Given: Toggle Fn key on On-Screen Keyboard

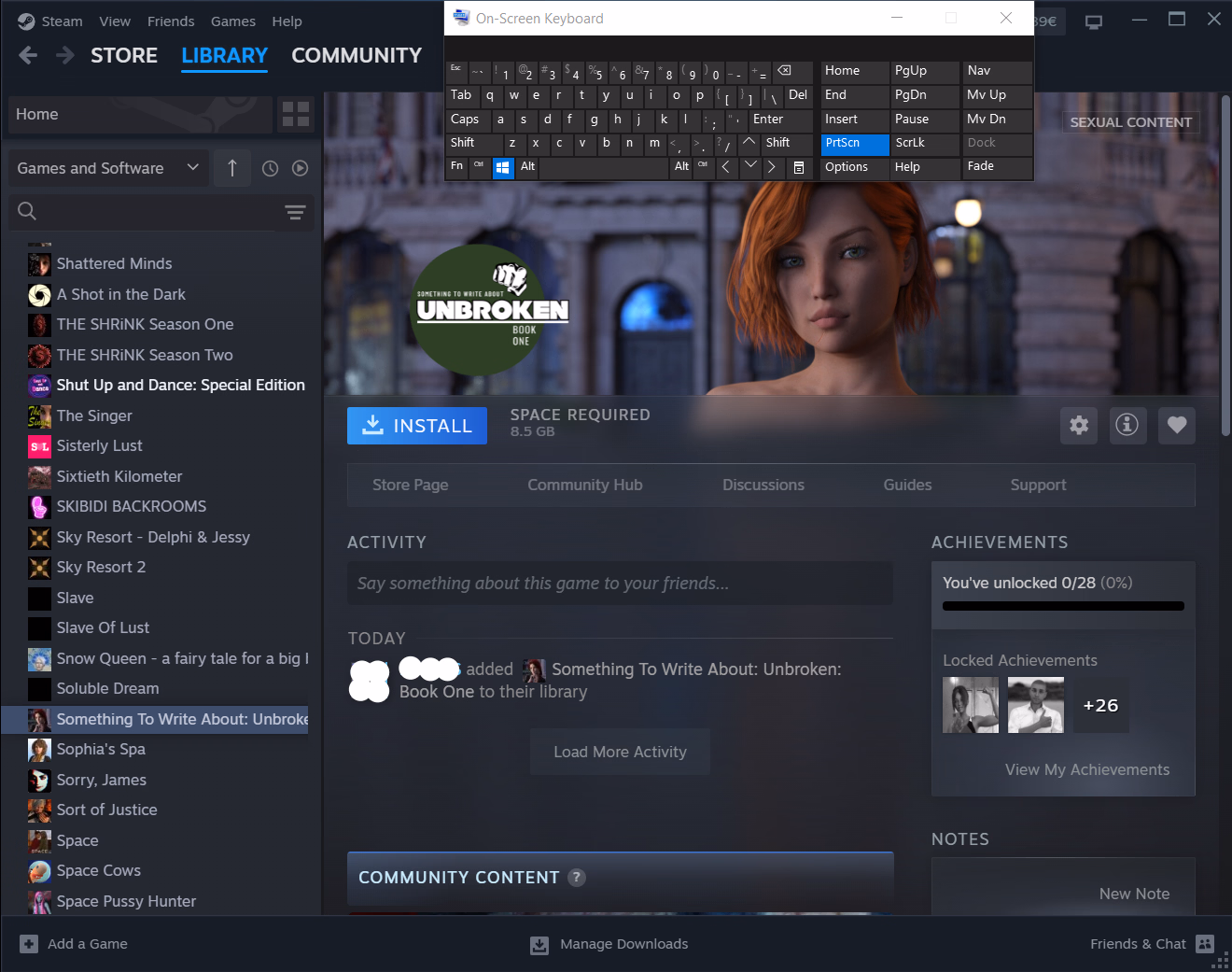Looking at the screenshot, I should point(456,167).
